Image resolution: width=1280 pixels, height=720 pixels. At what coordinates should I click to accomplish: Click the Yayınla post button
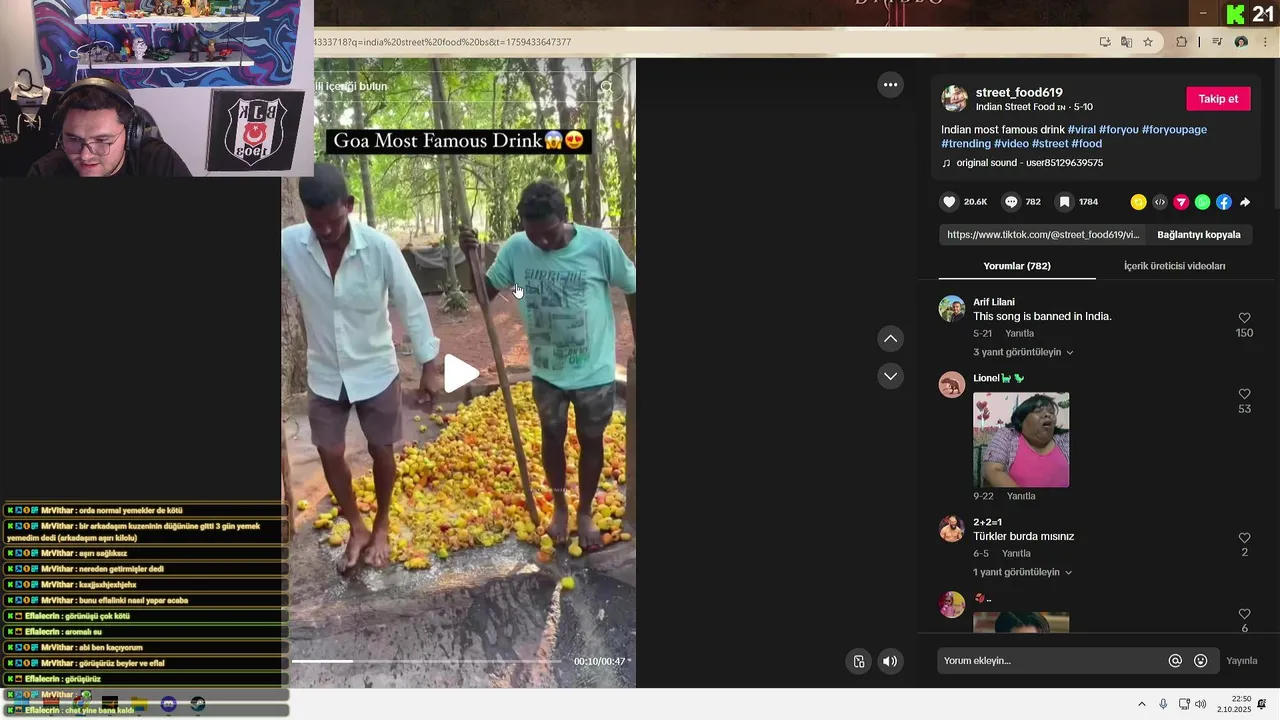point(1242,661)
